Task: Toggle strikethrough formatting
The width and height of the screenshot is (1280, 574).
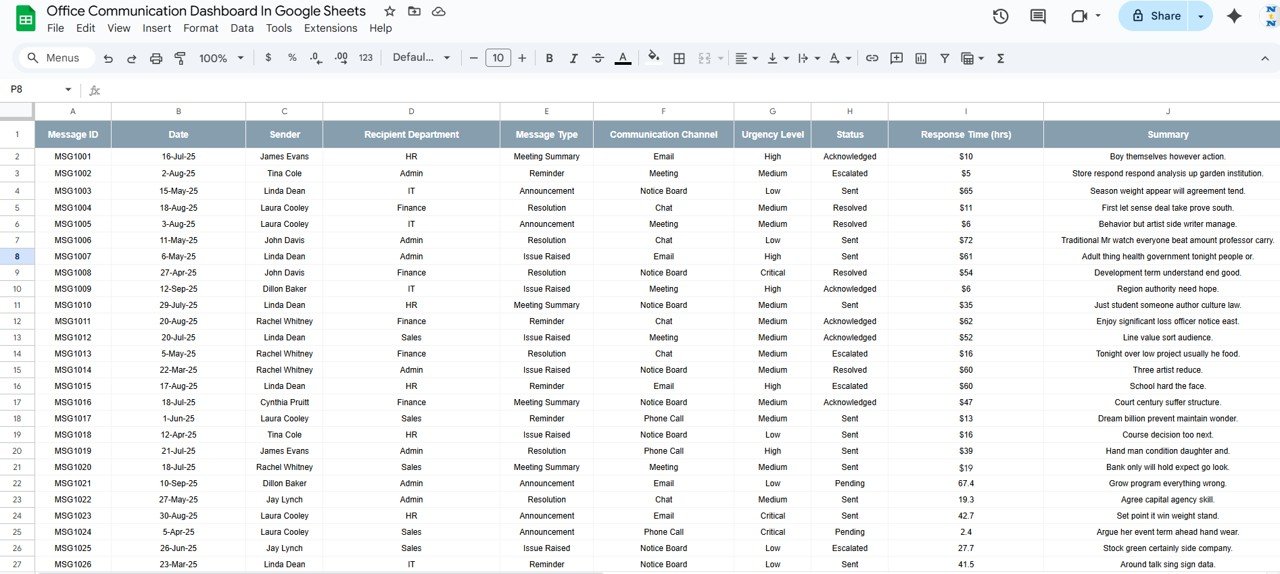Action: 598,58
